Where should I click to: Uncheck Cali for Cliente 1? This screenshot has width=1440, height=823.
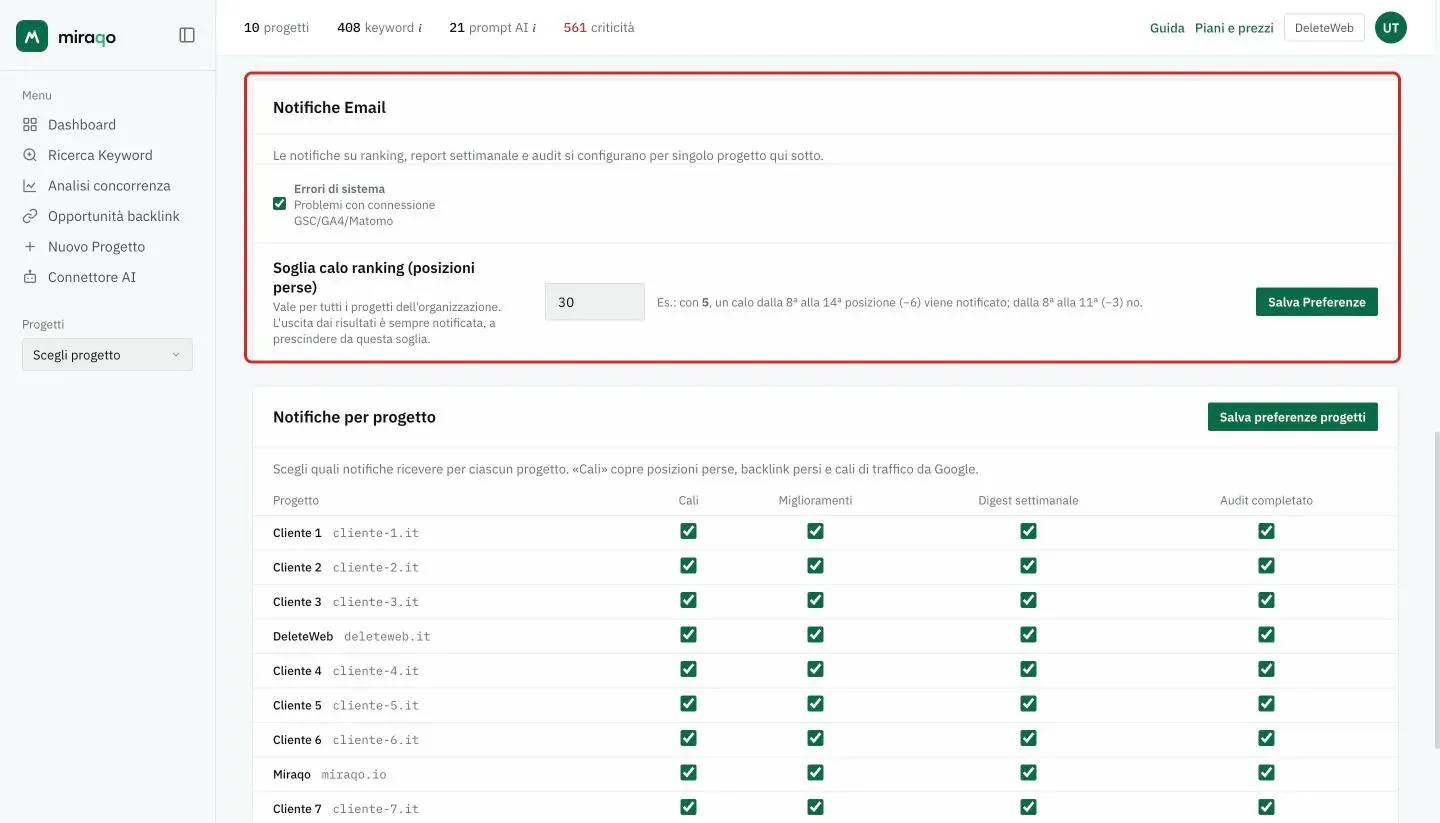(688, 532)
